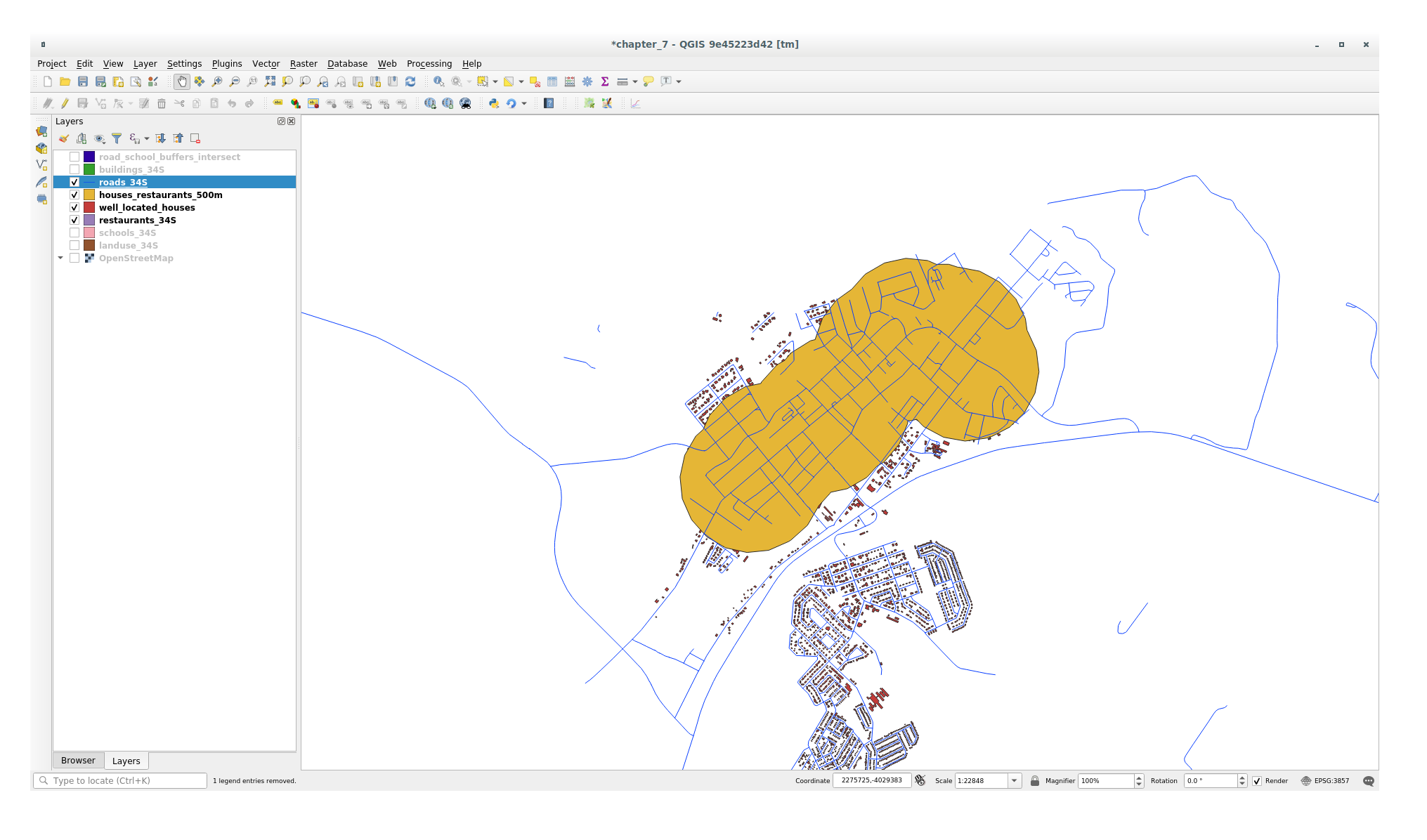Activate the Identify Features tool

click(x=438, y=81)
